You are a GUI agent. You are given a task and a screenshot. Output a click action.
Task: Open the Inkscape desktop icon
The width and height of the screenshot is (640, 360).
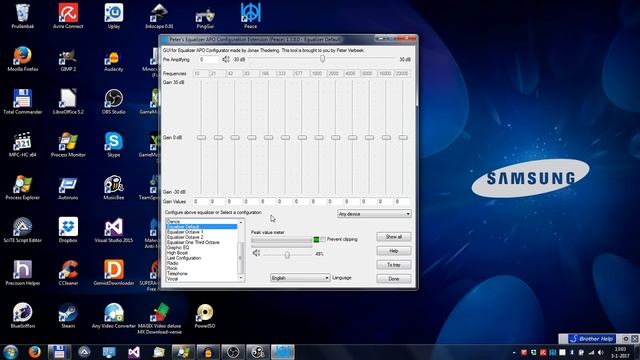click(x=159, y=16)
